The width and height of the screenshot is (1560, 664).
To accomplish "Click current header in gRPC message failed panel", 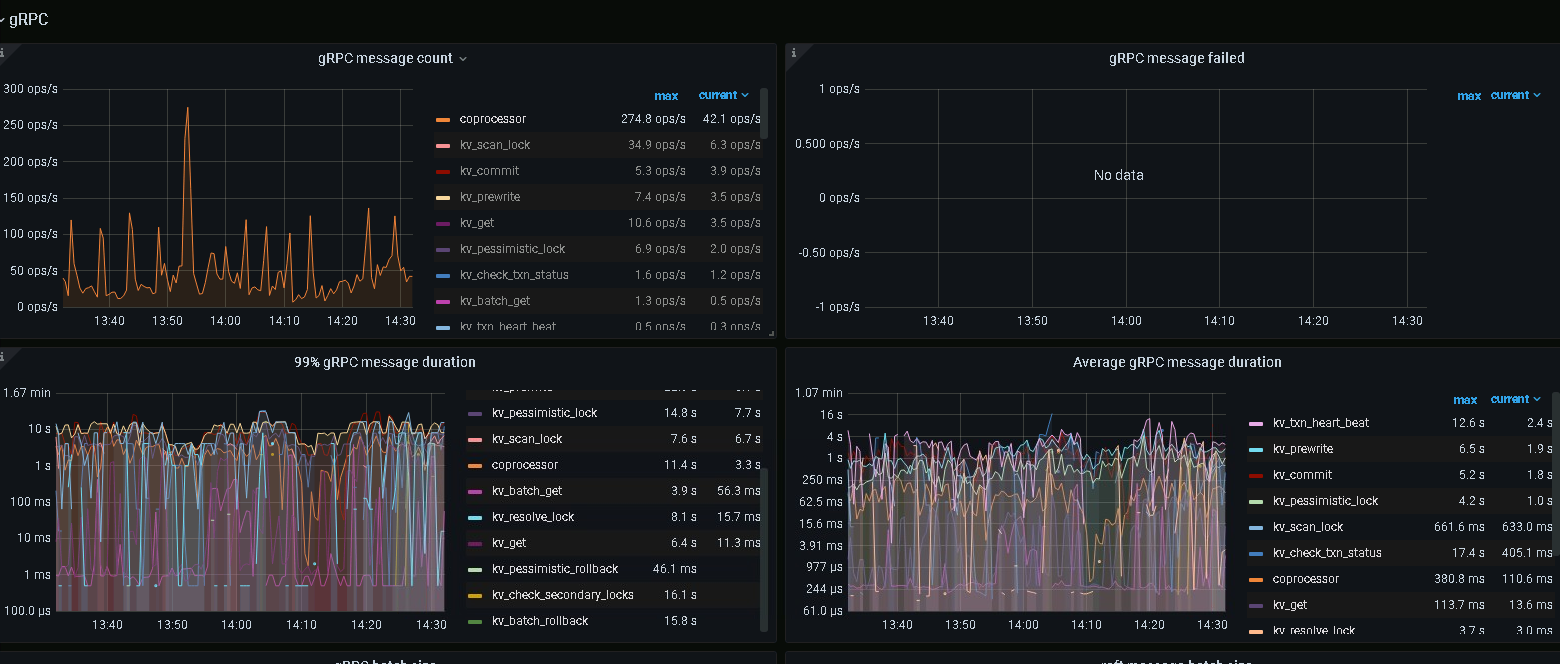I will click(x=1509, y=95).
